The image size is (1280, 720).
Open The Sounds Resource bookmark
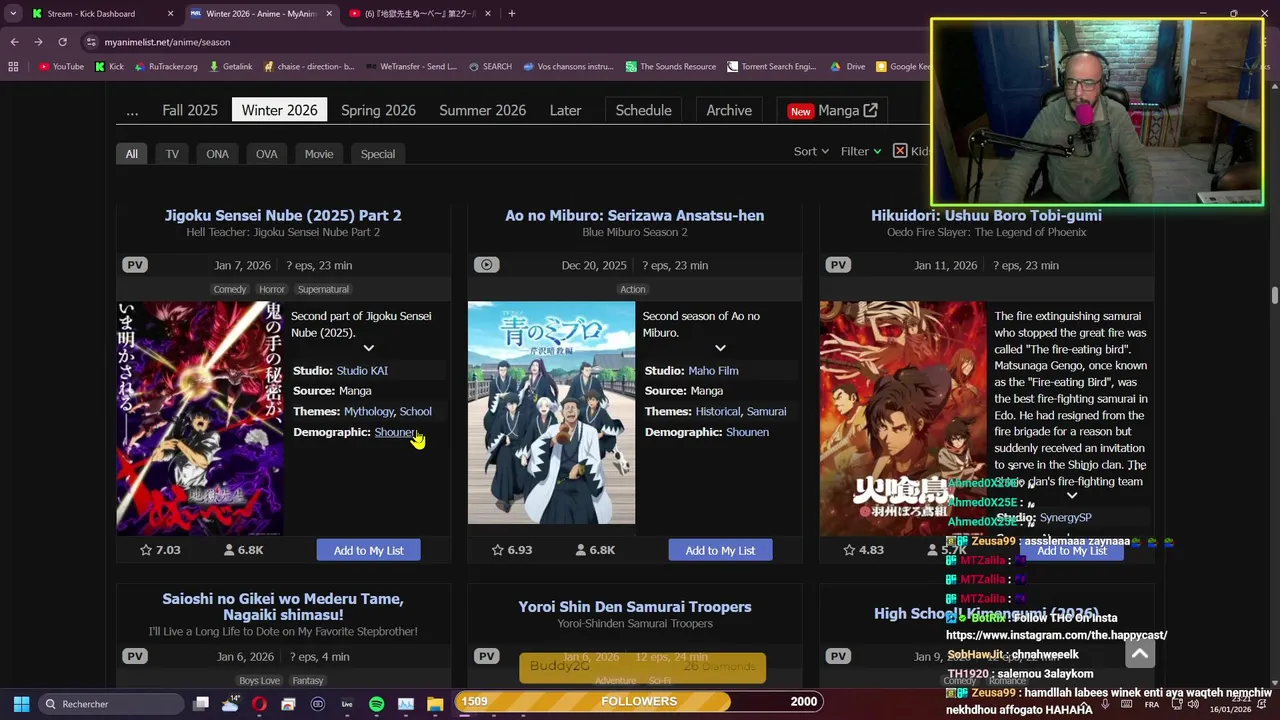[671, 67]
